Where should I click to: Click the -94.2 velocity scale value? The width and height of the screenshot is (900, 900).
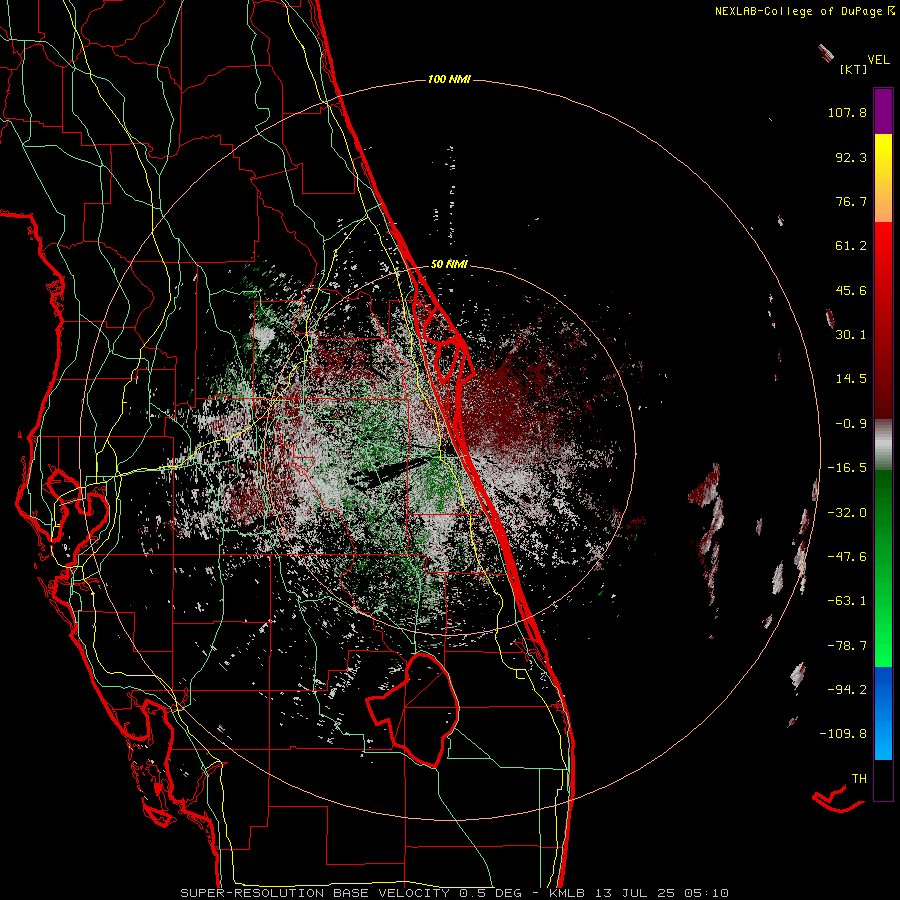coord(847,689)
